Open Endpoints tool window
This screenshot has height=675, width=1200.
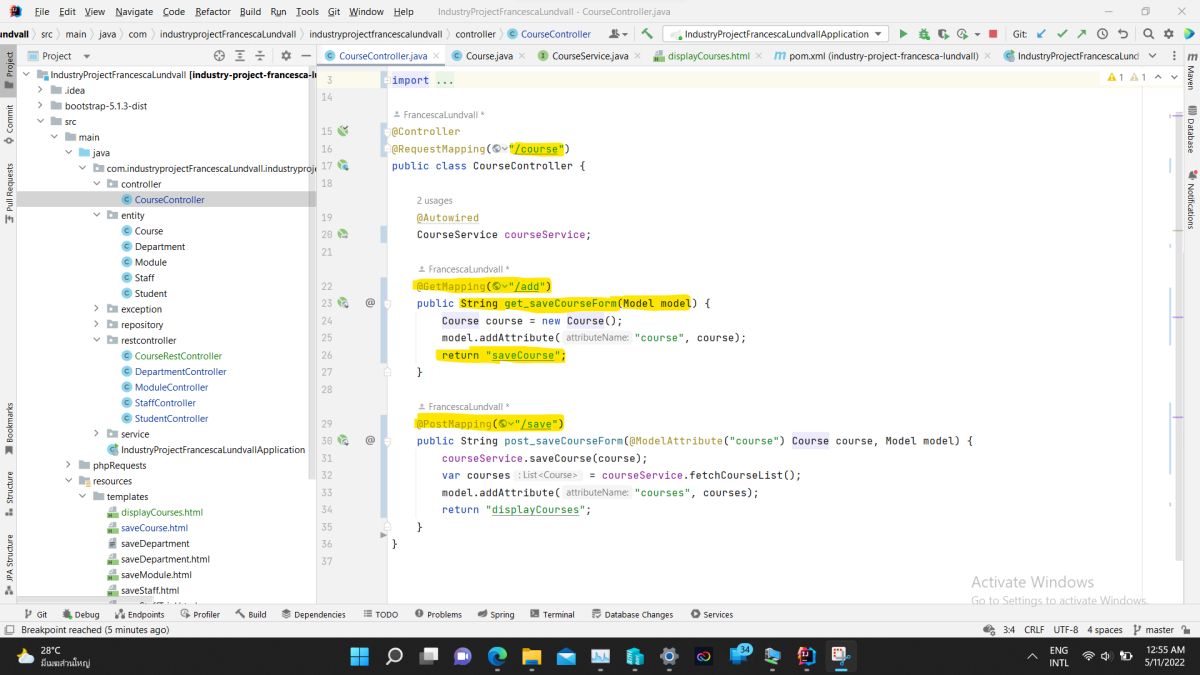[x=139, y=614]
